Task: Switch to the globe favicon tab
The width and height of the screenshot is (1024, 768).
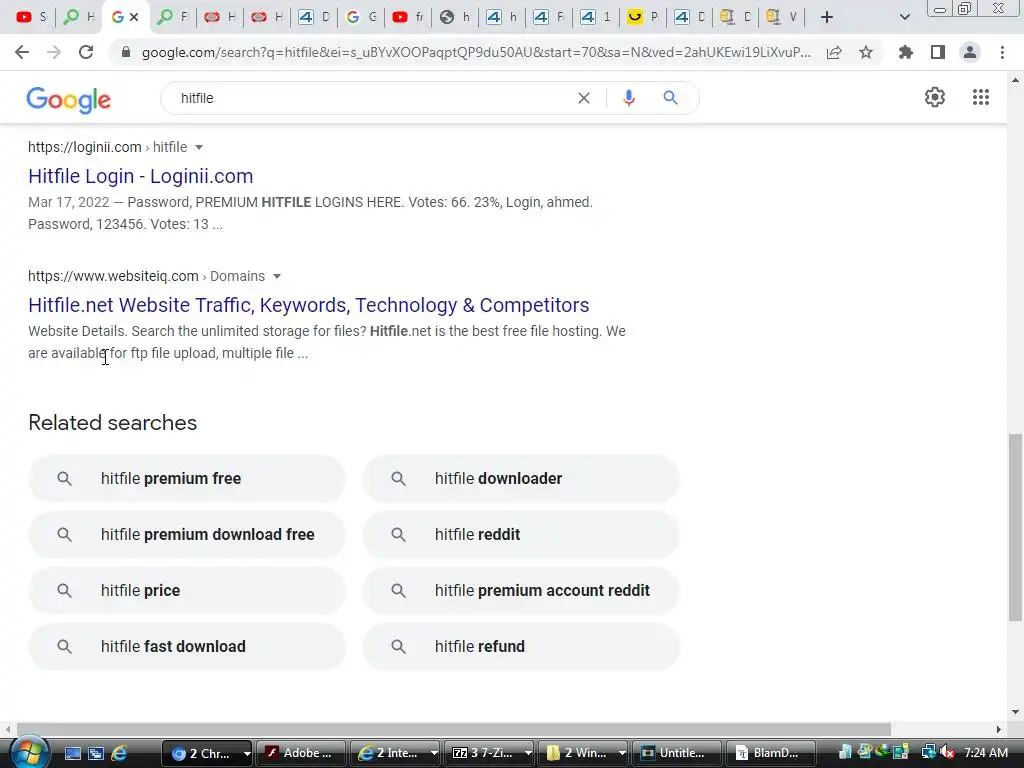Action: click(x=454, y=17)
